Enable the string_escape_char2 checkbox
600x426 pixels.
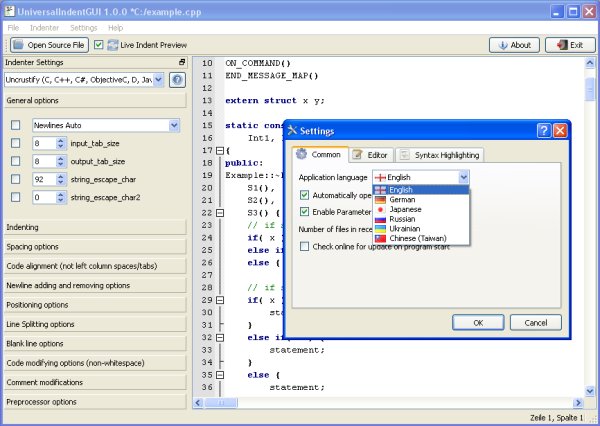[x=16, y=197]
